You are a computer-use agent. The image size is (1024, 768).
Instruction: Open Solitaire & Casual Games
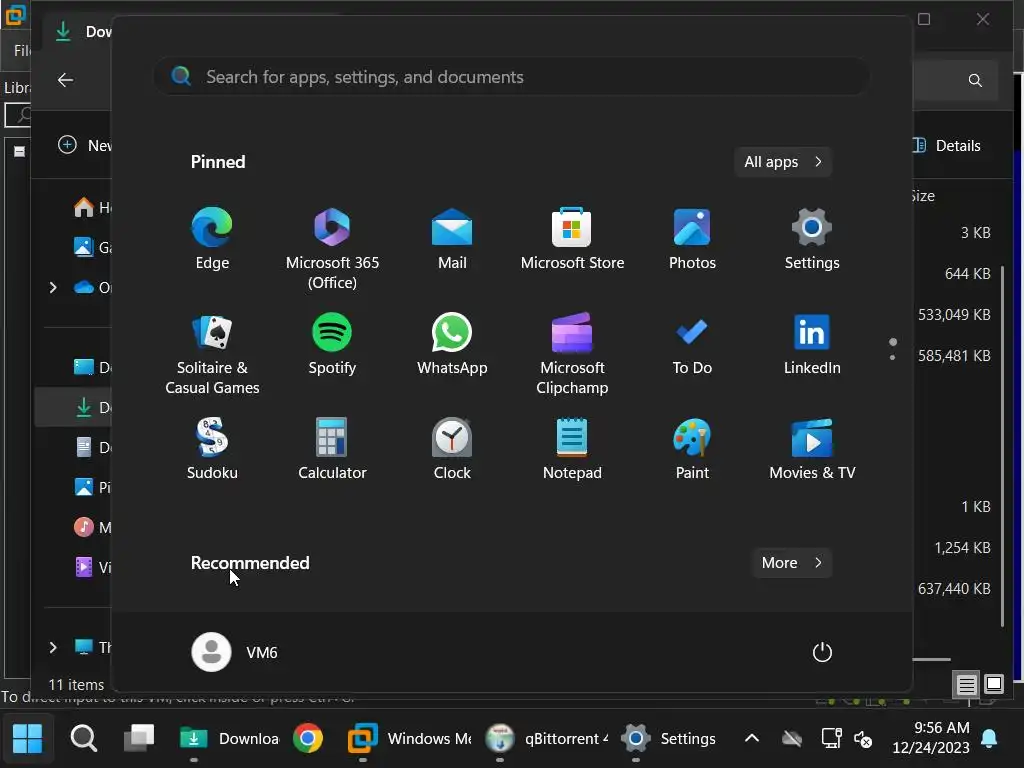click(x=212, y=353)
